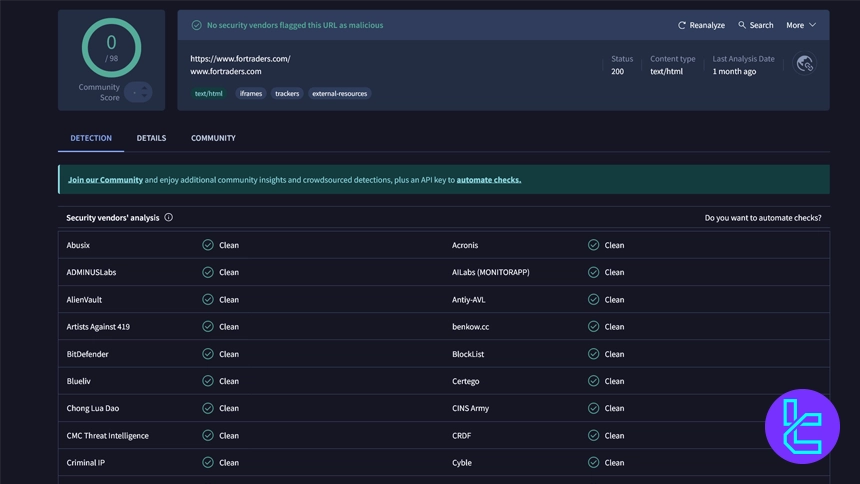Click the Abusix vendor name
The image size is (860, 484).
pos(78,245)
